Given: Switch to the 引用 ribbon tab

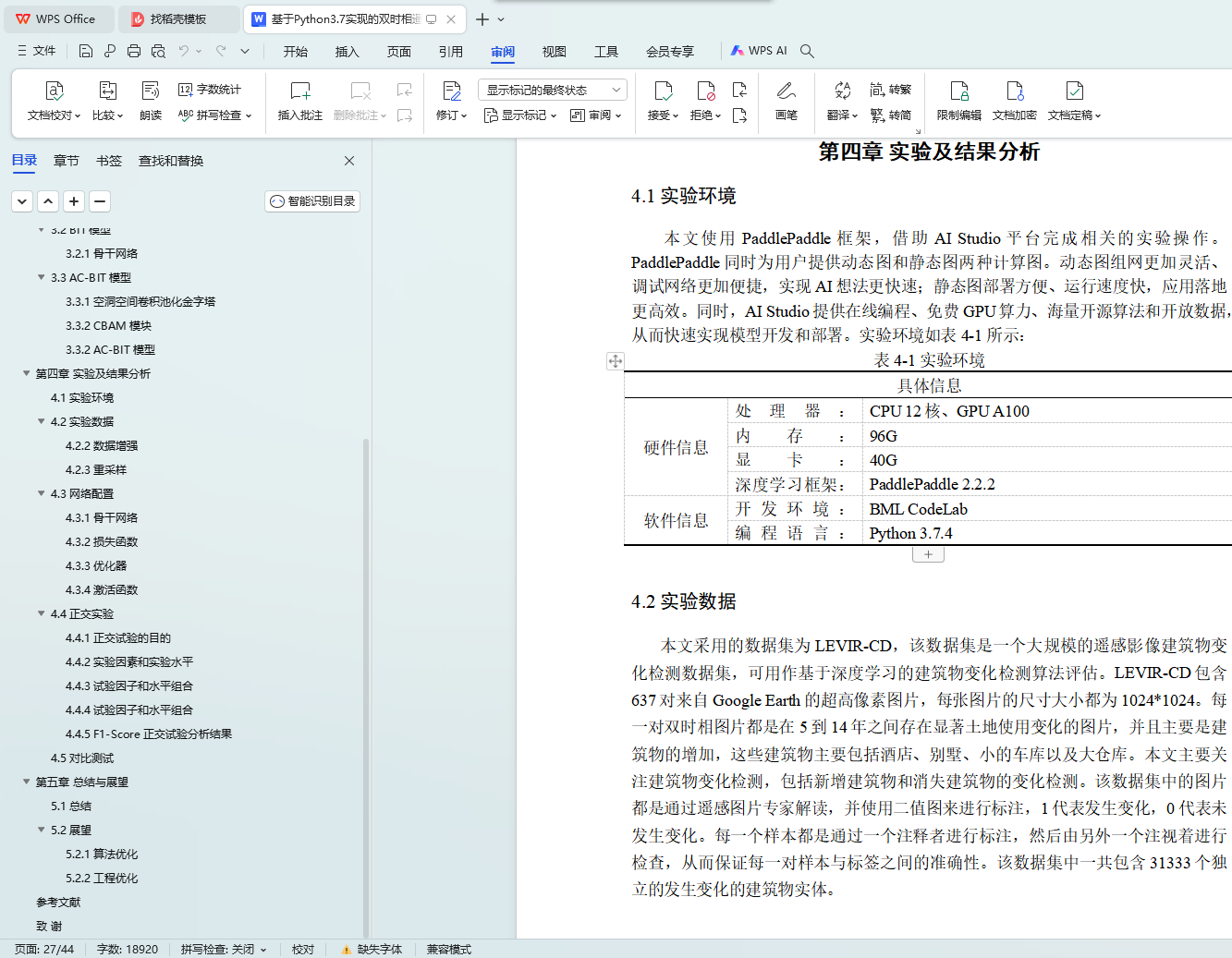Looking at the screenshot, I should (451, 52).
